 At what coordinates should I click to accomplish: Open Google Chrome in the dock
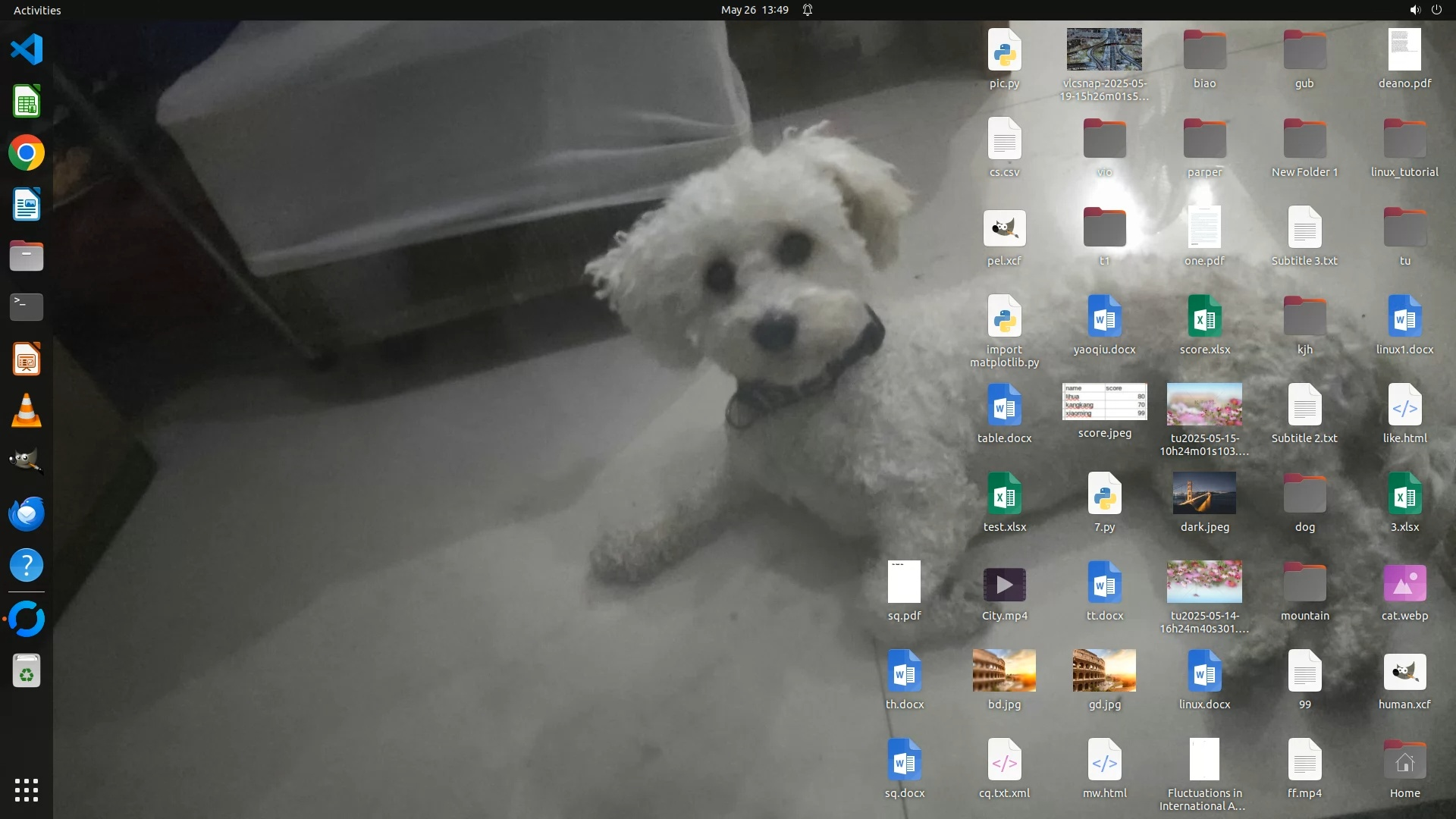pyautogui.click(x=27, y=153)
